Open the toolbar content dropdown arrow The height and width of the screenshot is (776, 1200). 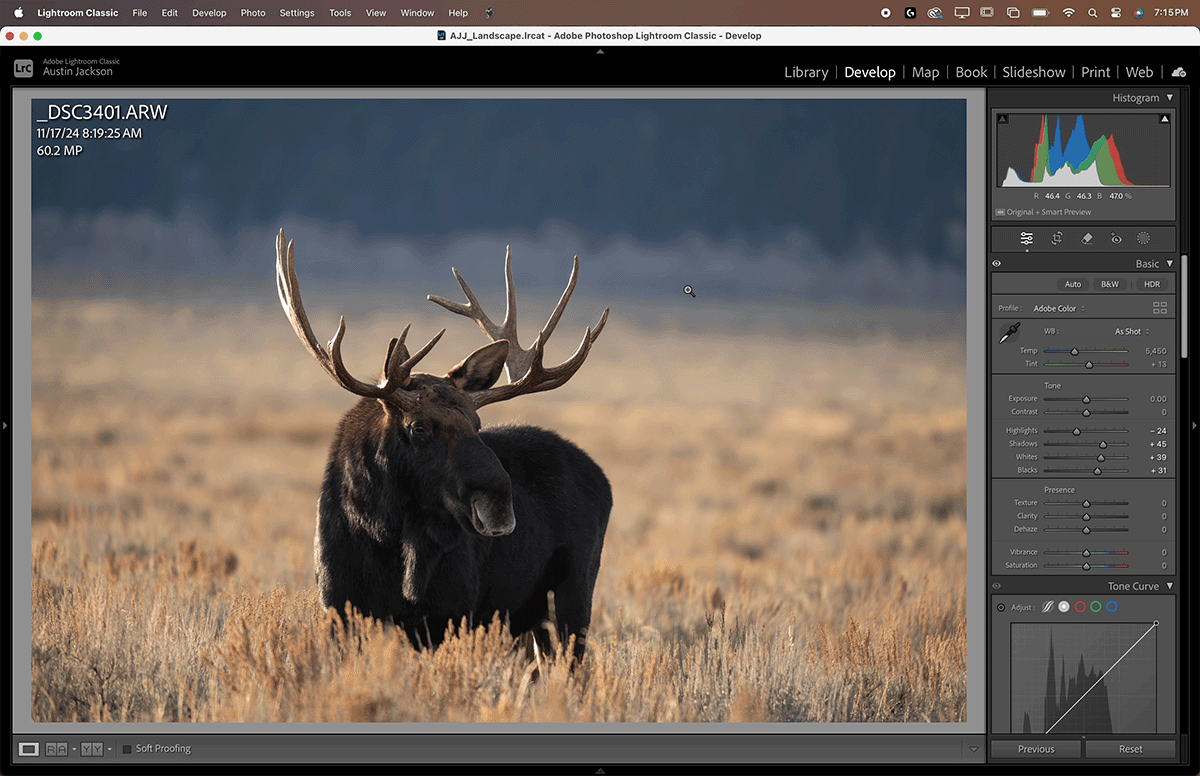[x=974, y=749]
